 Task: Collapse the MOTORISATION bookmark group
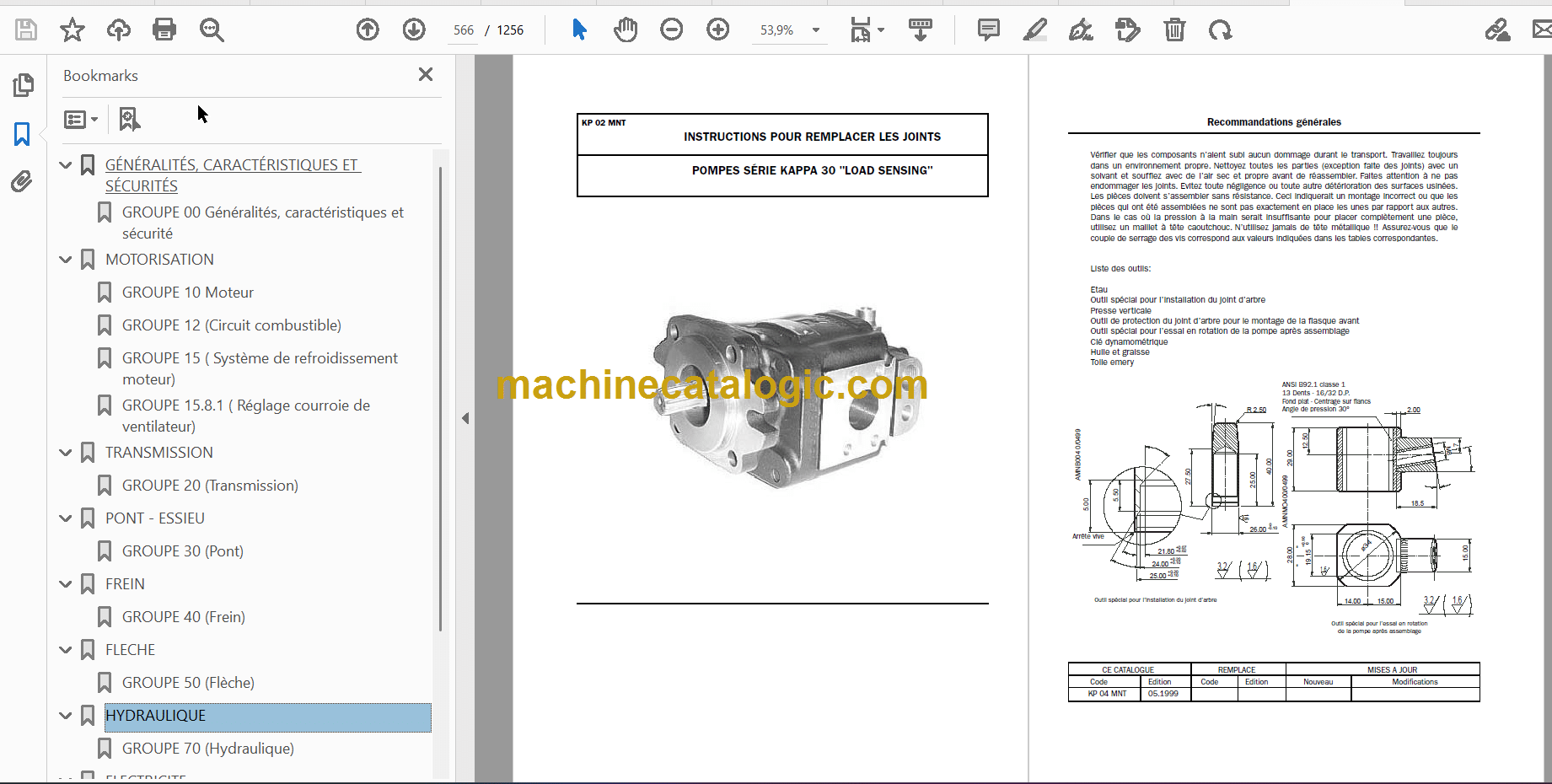pyautogui.click(x=66, y=260)
